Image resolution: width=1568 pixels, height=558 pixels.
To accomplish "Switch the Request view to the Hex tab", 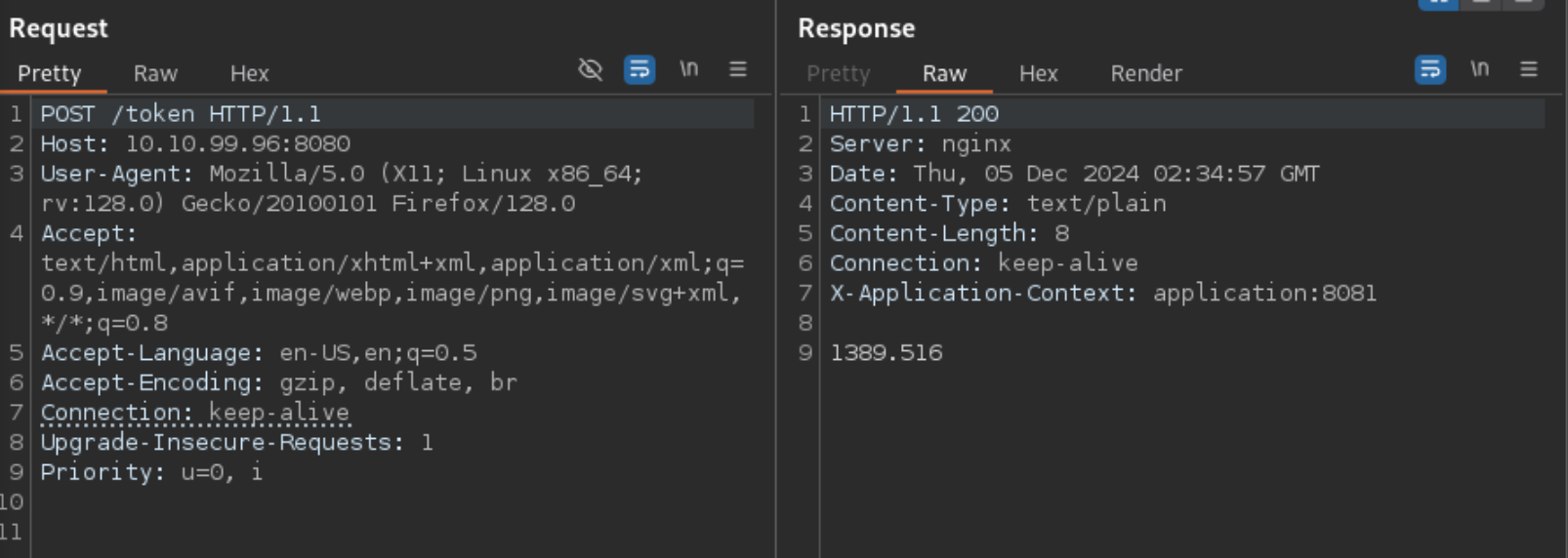I will [x=249, y=74].
